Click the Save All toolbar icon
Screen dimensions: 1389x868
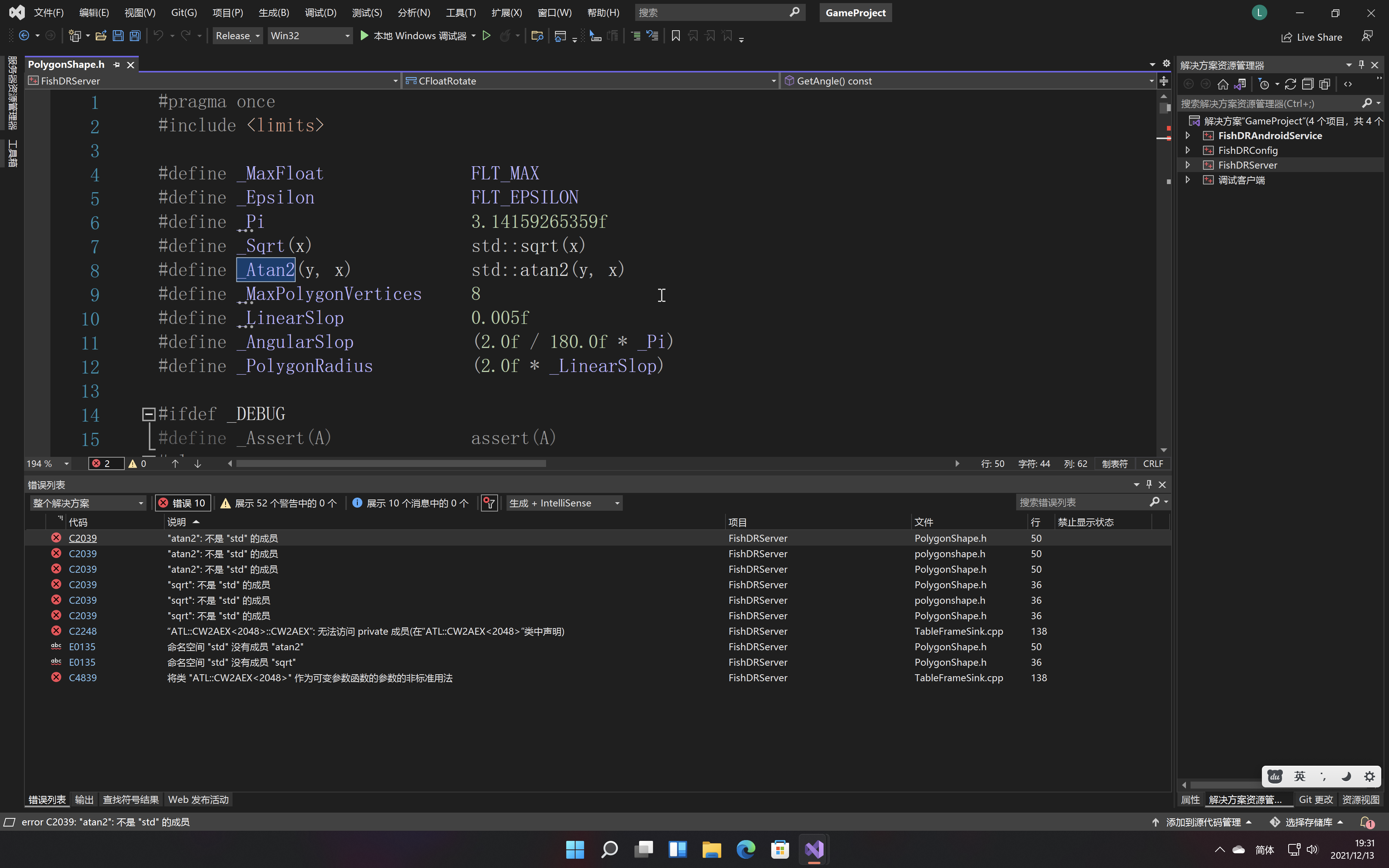(135, 36)
